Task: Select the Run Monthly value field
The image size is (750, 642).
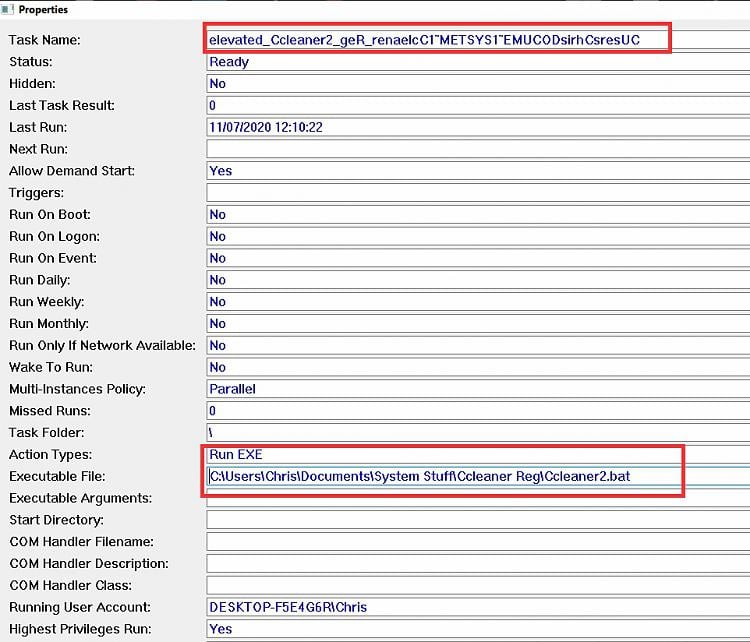Action: [478, 323]
